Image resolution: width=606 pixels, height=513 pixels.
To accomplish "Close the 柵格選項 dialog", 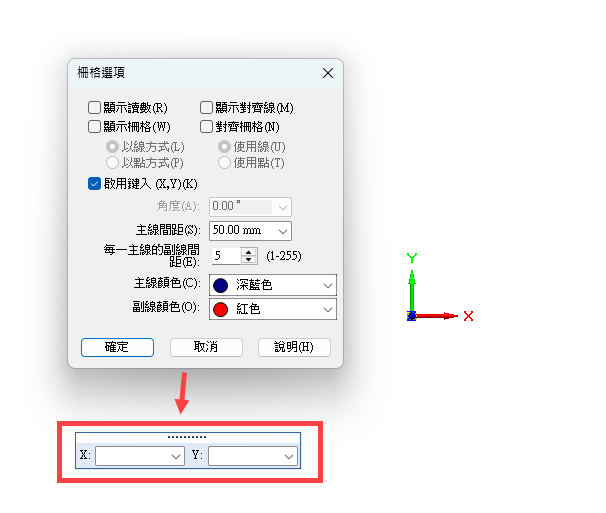I will [x=328, y=73].
